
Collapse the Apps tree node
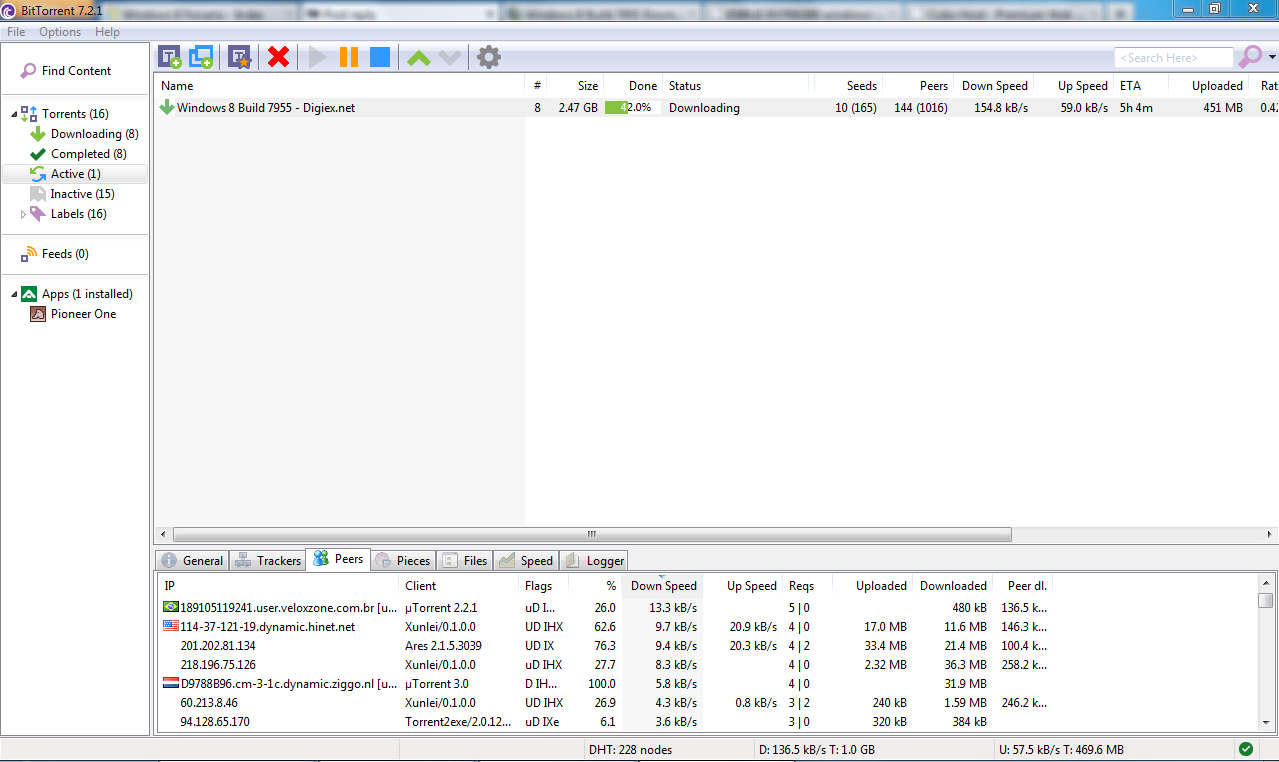(x=14, y=294)
